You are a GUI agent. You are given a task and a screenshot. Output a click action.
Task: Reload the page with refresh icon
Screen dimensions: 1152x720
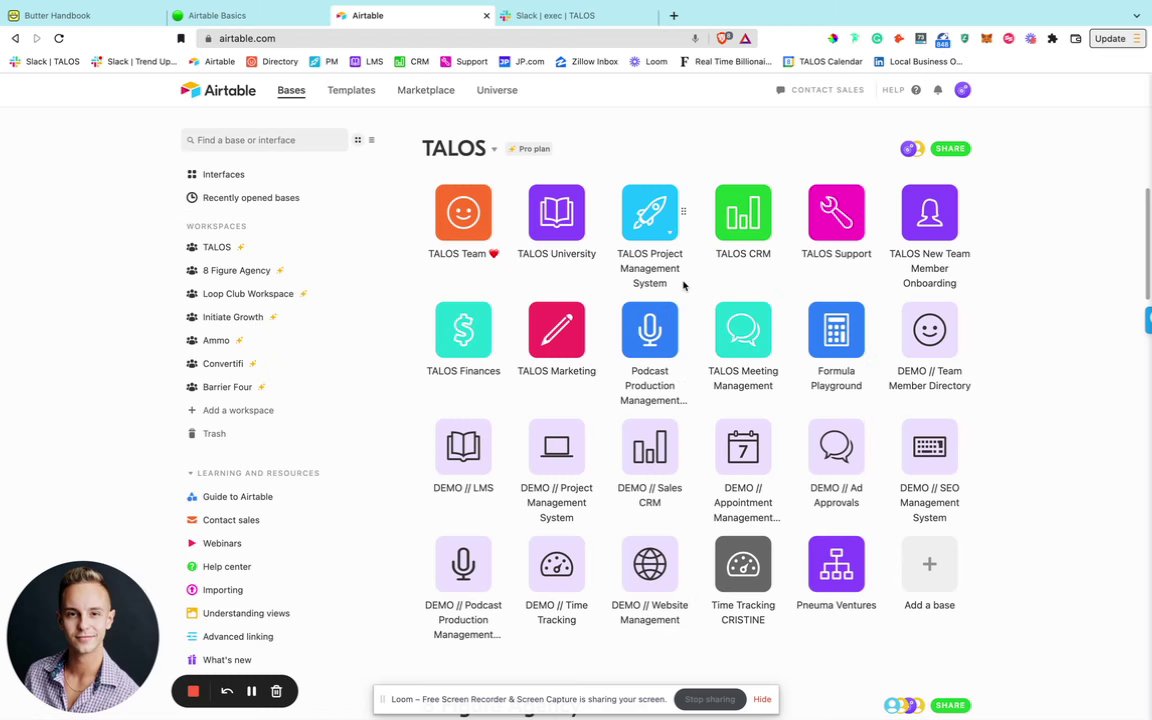pos(60,38)
